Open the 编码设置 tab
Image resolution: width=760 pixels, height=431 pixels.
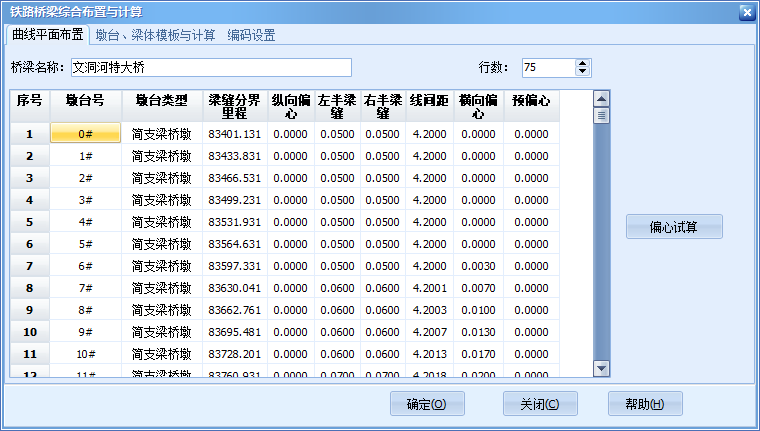251,35
